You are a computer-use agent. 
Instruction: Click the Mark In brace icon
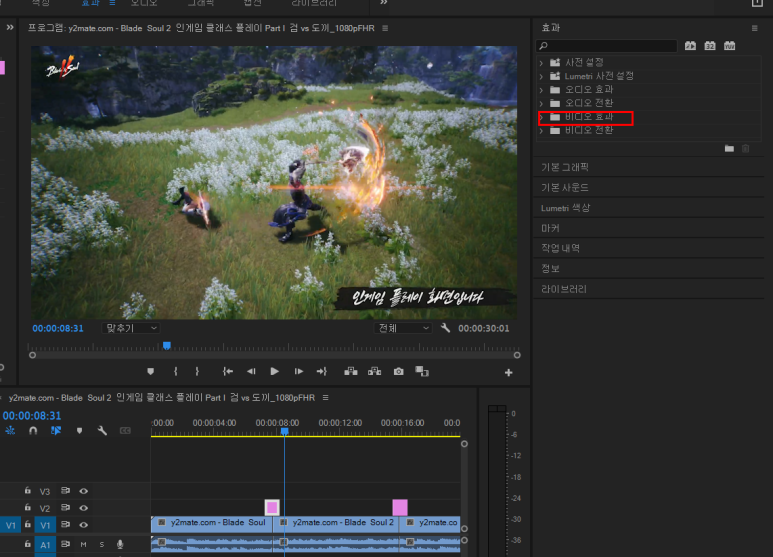point(176,372)
